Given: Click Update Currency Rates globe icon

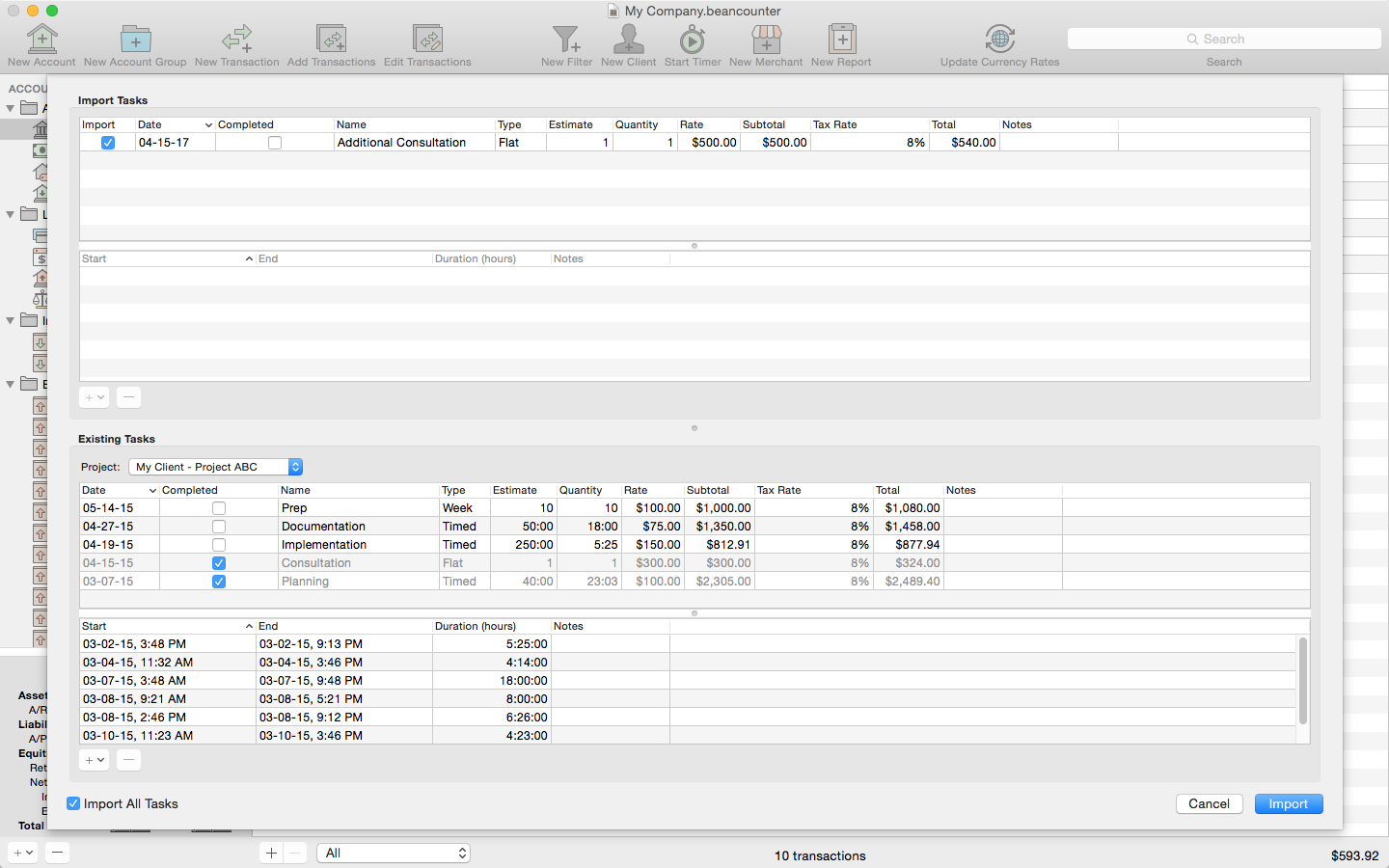Looking at the screenshot, I should pos(999,40).
